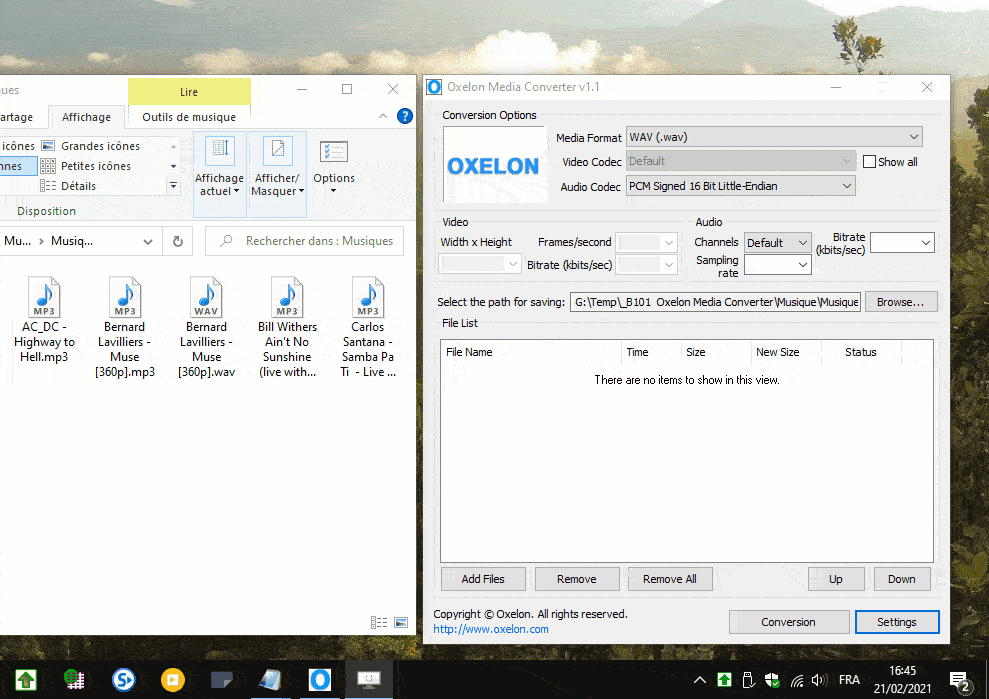This screenshot has height=699, width=989.
Task: Open the Outils de musique tab
Action: pos(189,117)
